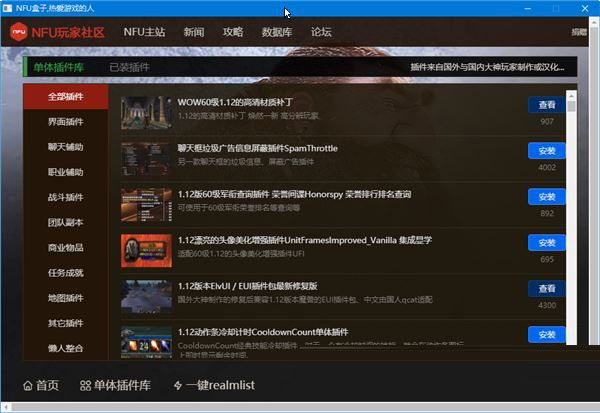This screenshot has height=413, width=600.
Task: Select the 职业辅助 category
Action: click(x=66, y=172)
